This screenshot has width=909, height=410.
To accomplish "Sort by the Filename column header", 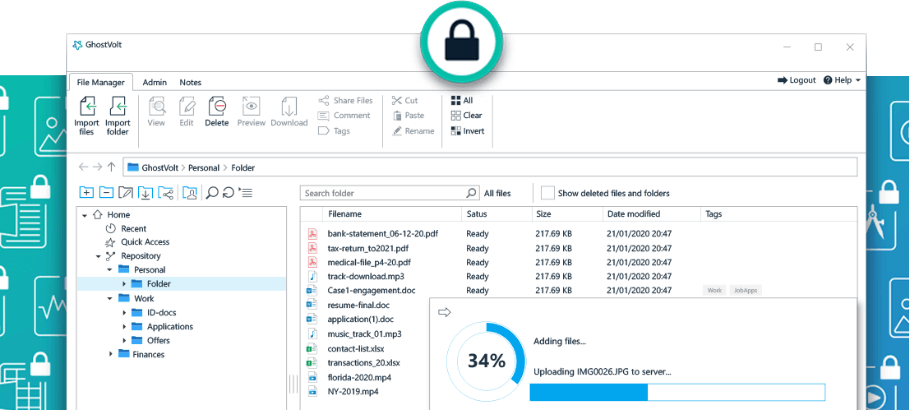I will coord(345,214).
